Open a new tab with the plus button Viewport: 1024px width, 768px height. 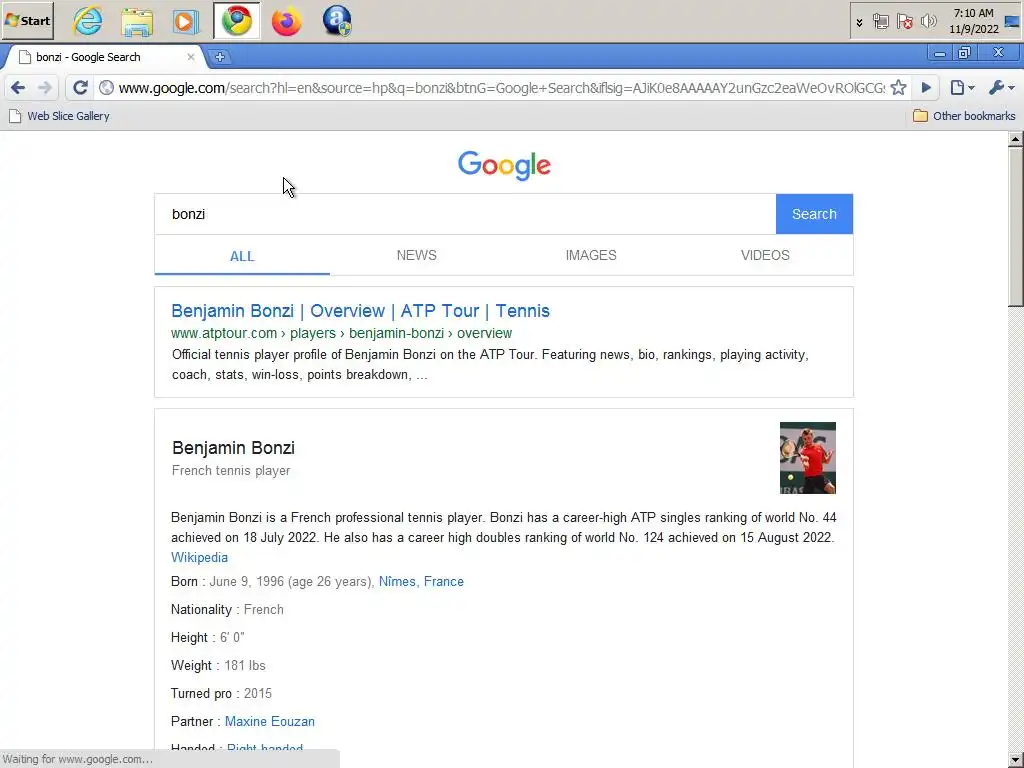220,57
